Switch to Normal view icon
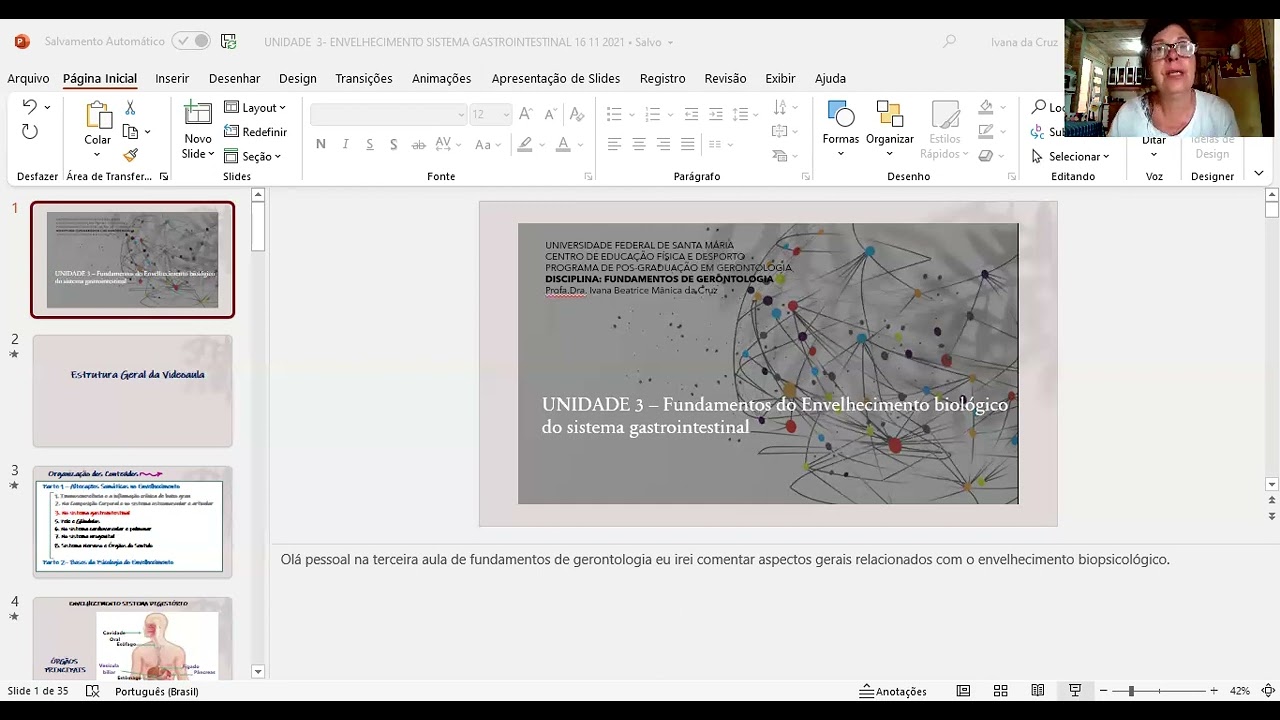1280x720 pixels. click(x=963, y=691)
